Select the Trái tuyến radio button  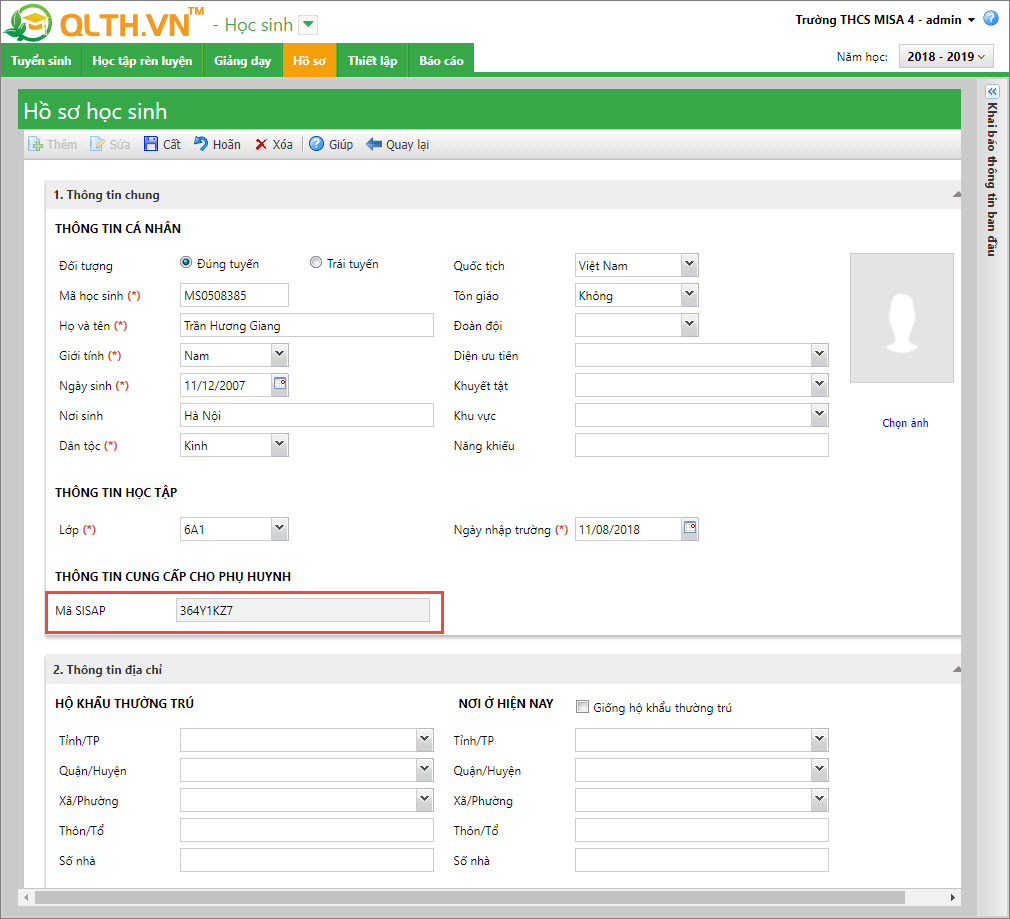[x=316, y=263]
